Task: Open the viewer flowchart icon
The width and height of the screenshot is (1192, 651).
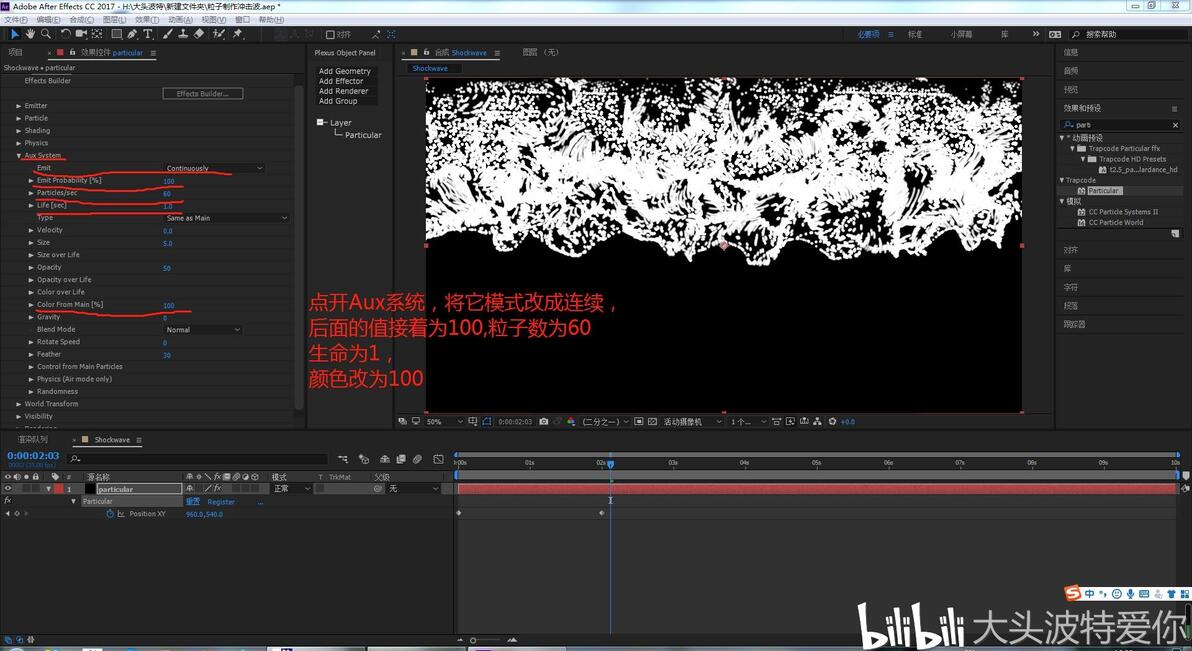Action: click(817, 421)
